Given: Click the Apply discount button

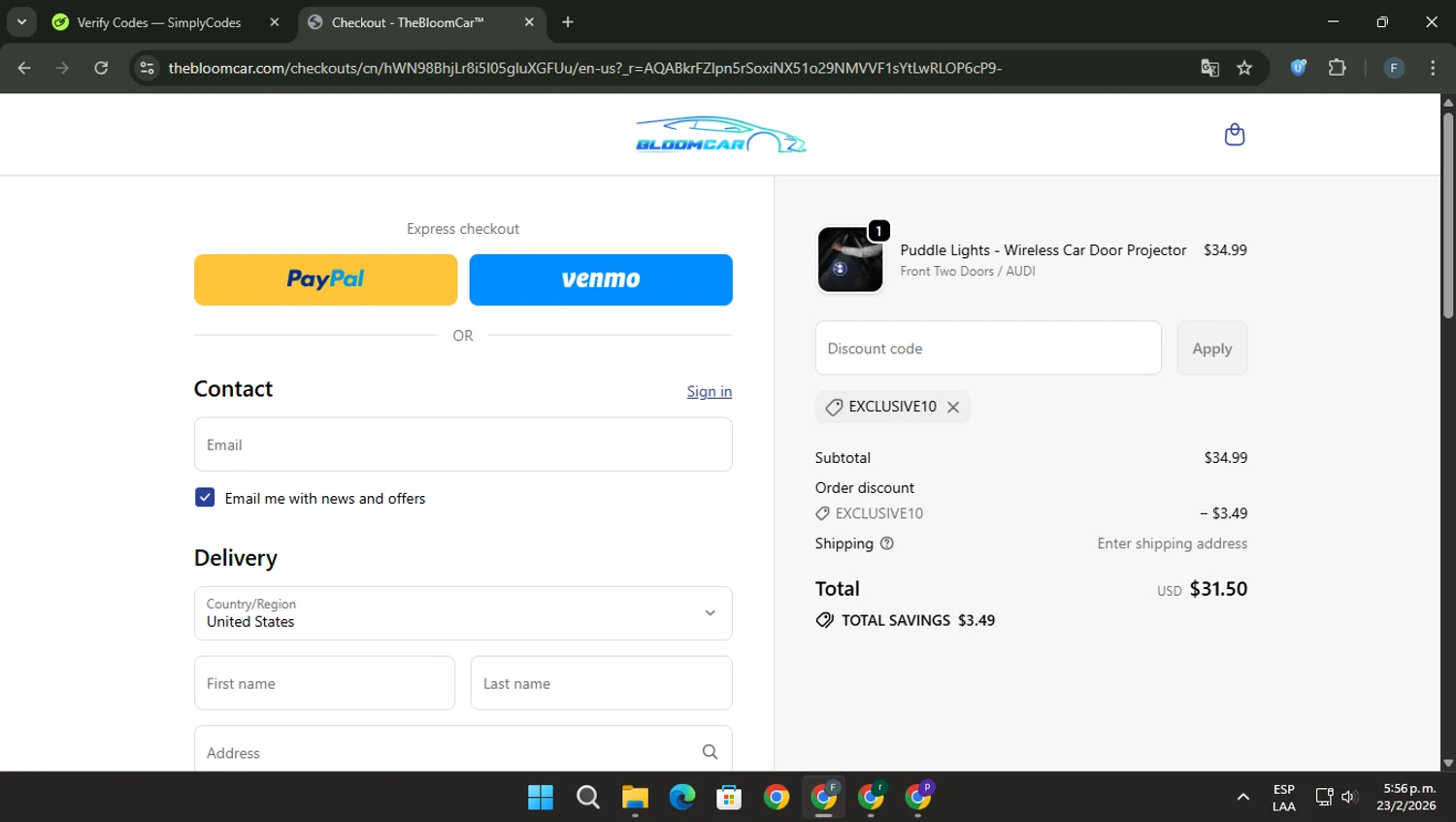Looking at the screenshot, I should (1212, 348).
